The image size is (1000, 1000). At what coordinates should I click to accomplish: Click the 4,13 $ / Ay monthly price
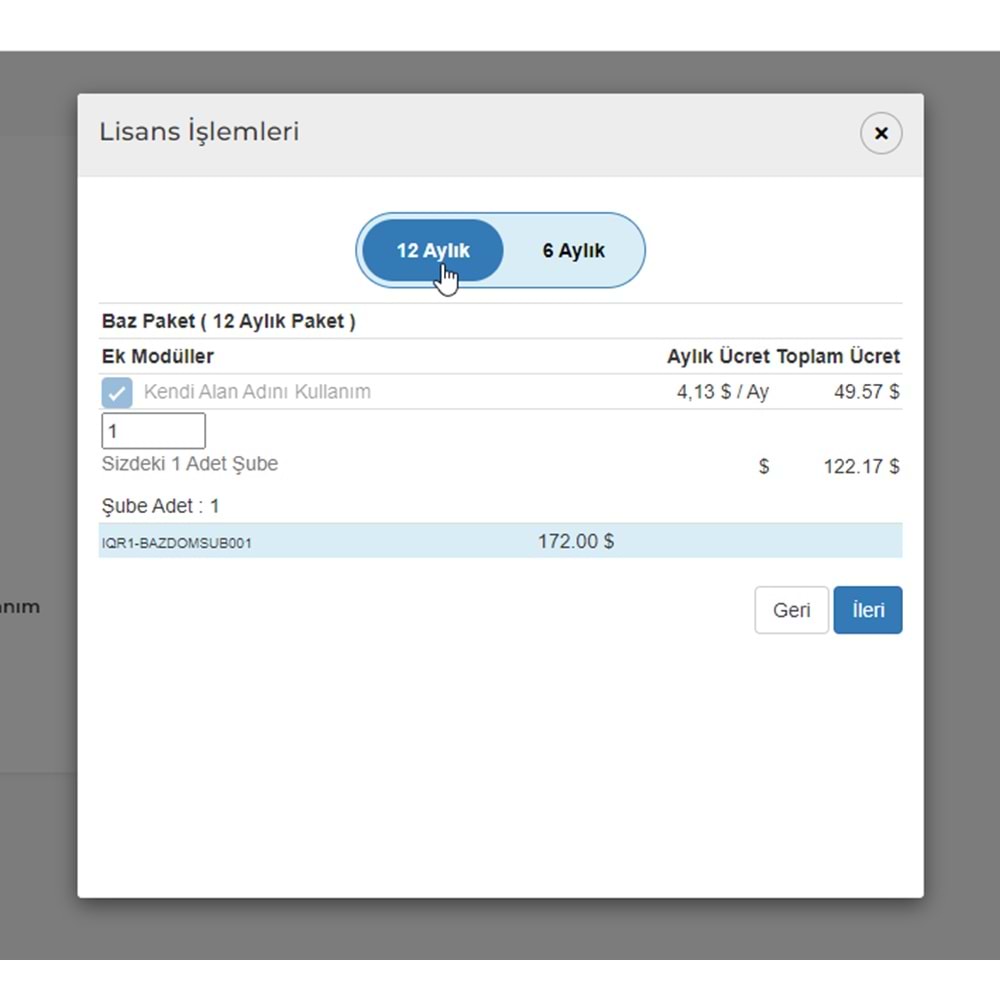click(723, 392)
